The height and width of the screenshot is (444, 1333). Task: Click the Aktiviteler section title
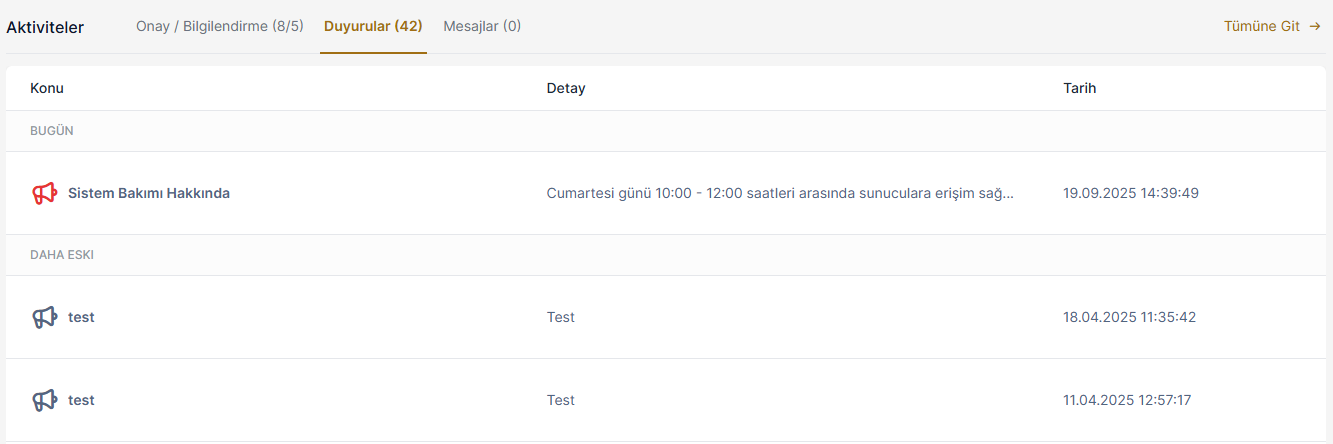pyautogui.click(x=45, y=27)
